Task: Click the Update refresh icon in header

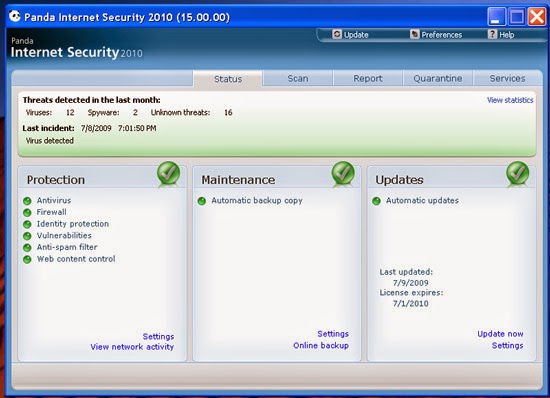Action: click(337, 34)
